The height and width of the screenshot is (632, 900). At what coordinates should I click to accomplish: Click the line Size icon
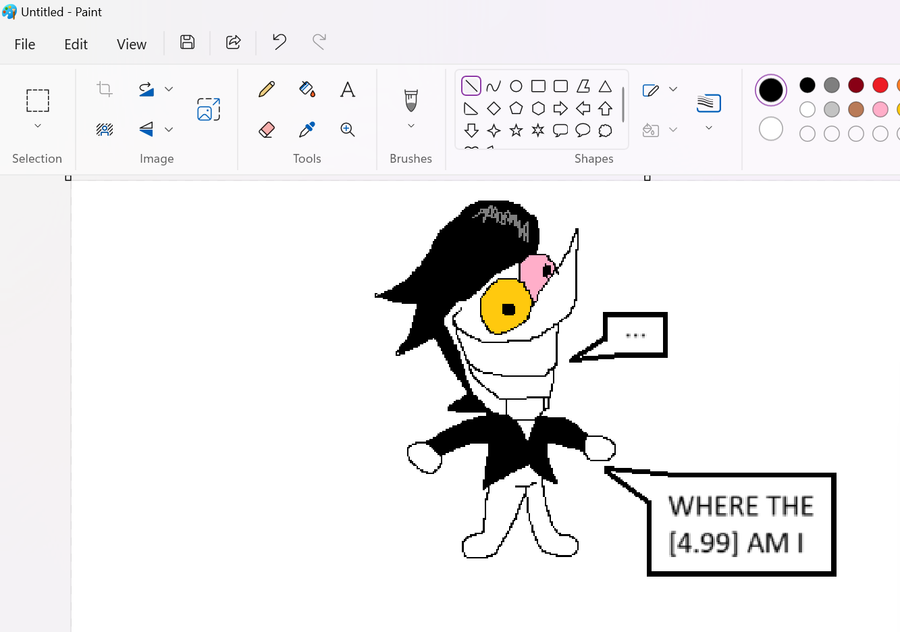coord(709,103)
